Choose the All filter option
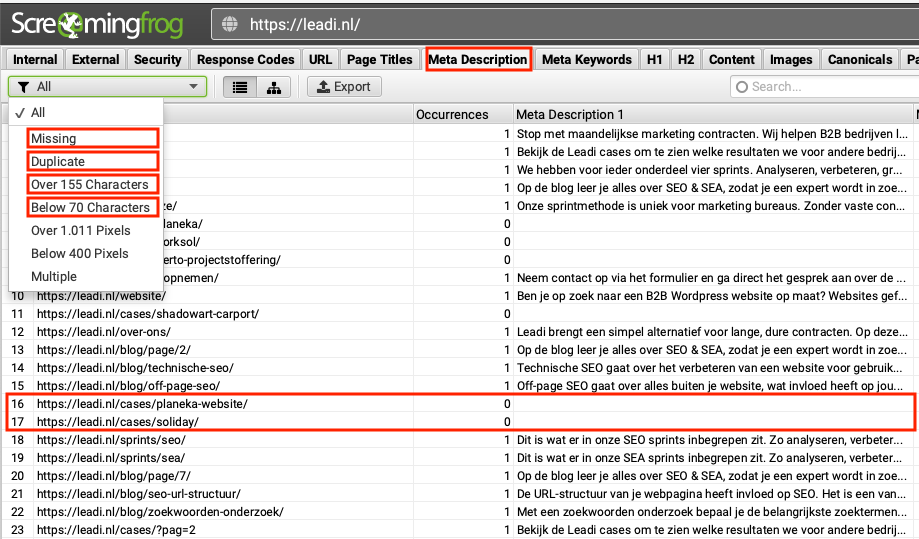 [x=86, y=112]
